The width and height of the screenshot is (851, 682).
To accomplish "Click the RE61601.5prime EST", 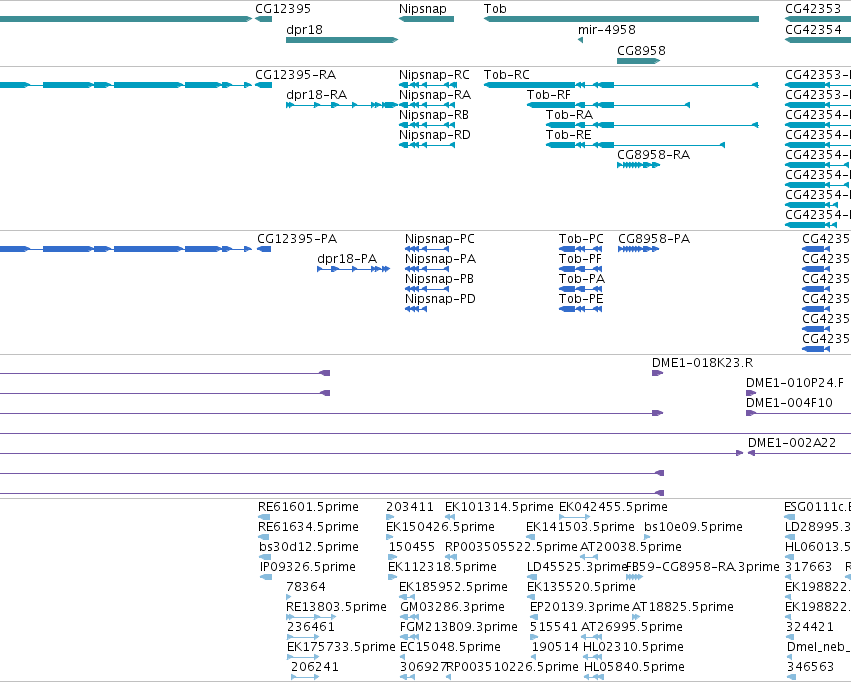I will [x=264, y=517].
